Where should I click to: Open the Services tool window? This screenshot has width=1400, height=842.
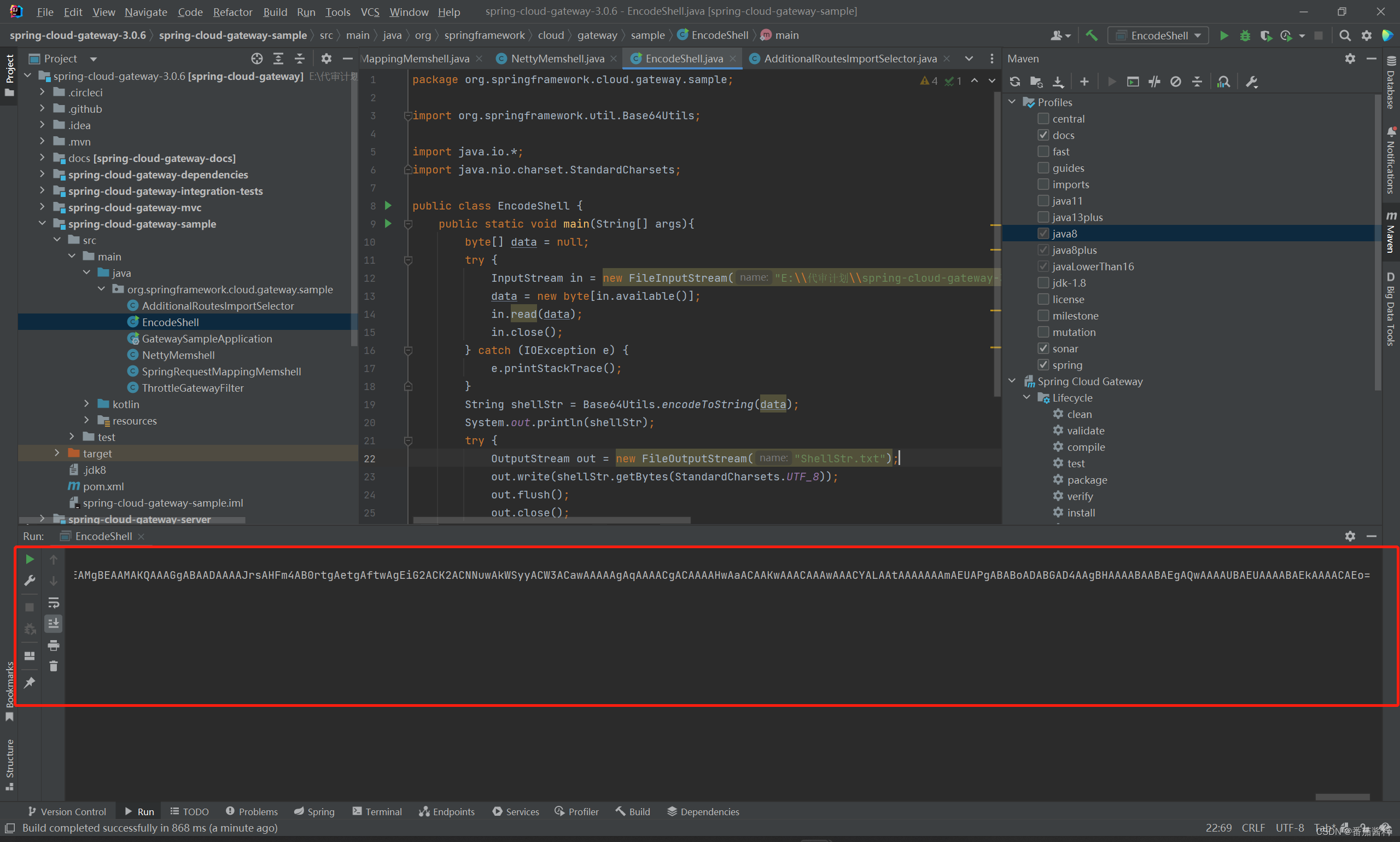tap(516, 812)
